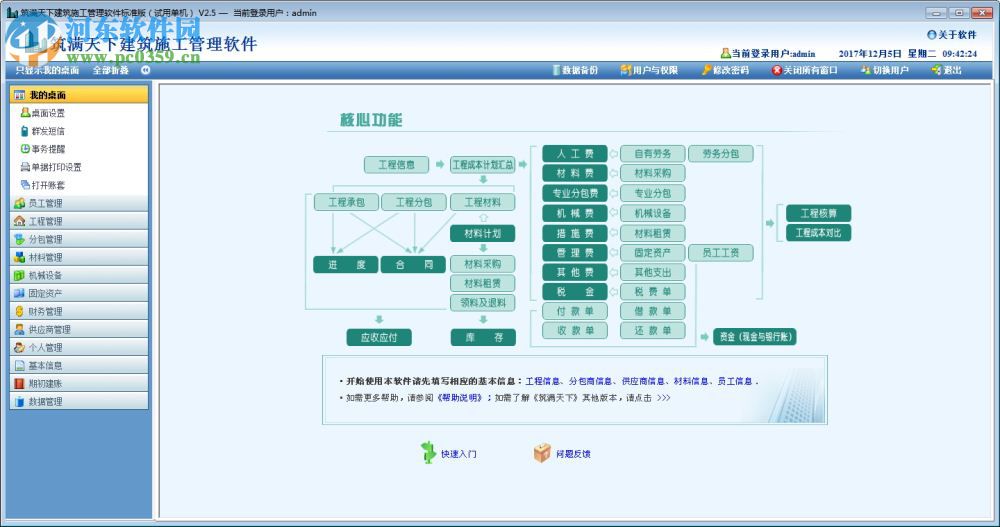Click 切换用户 in toolbar
Viewport: 1000px width, 527px height.
point(885,70)
